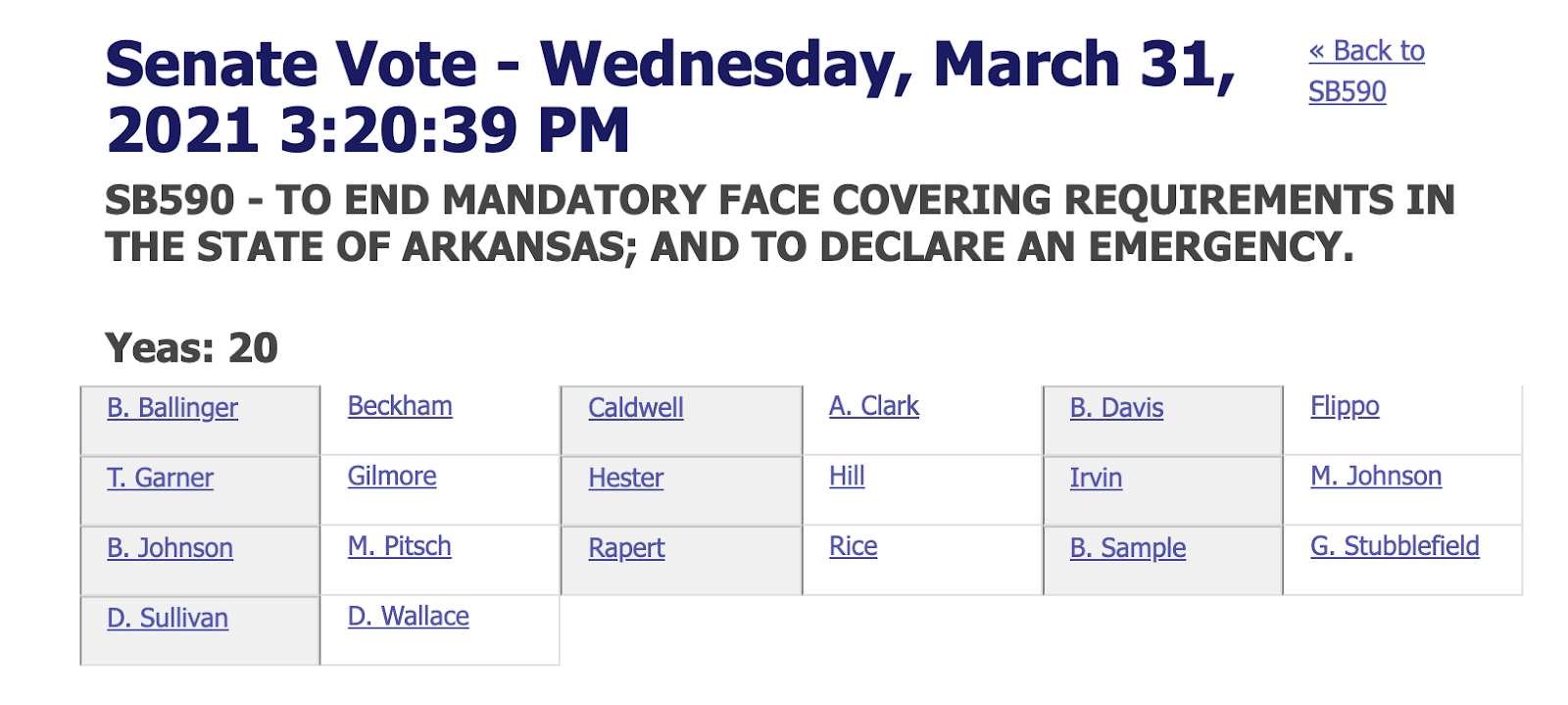Open B. Ballinger's senator page

pyautogui.click(x=172, y=408)
